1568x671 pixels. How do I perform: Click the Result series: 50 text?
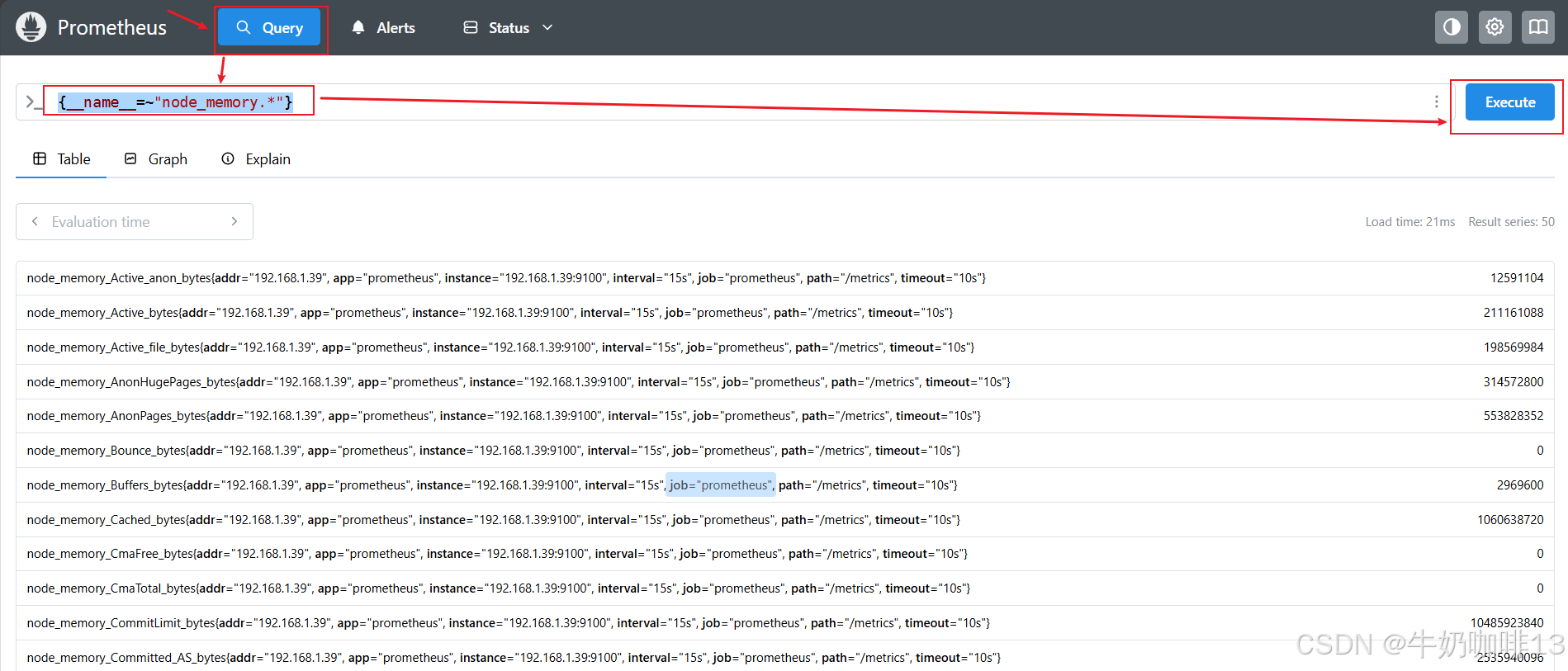pos(1511,222)
